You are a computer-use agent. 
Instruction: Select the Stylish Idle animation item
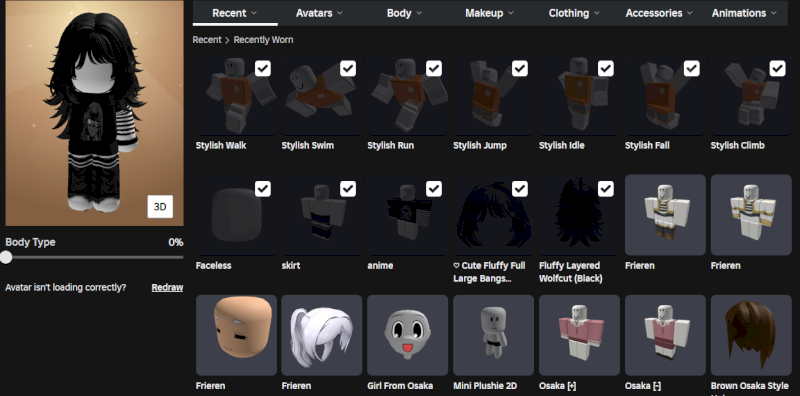point(580,95)
